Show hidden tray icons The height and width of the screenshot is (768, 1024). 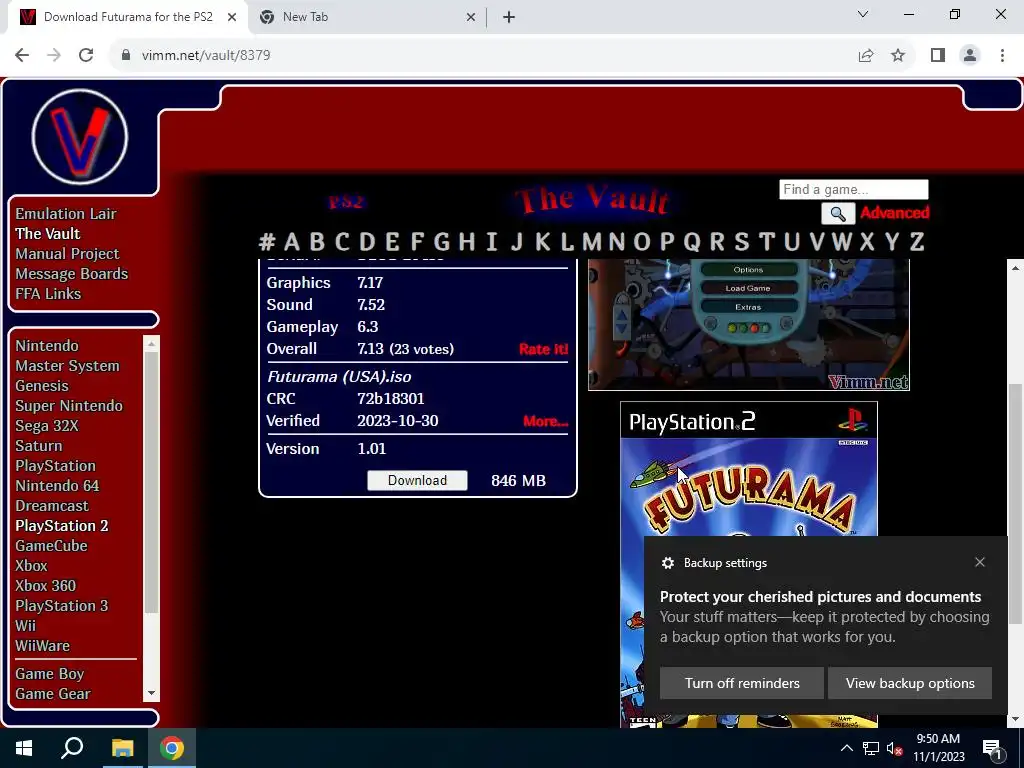(846, 748)
